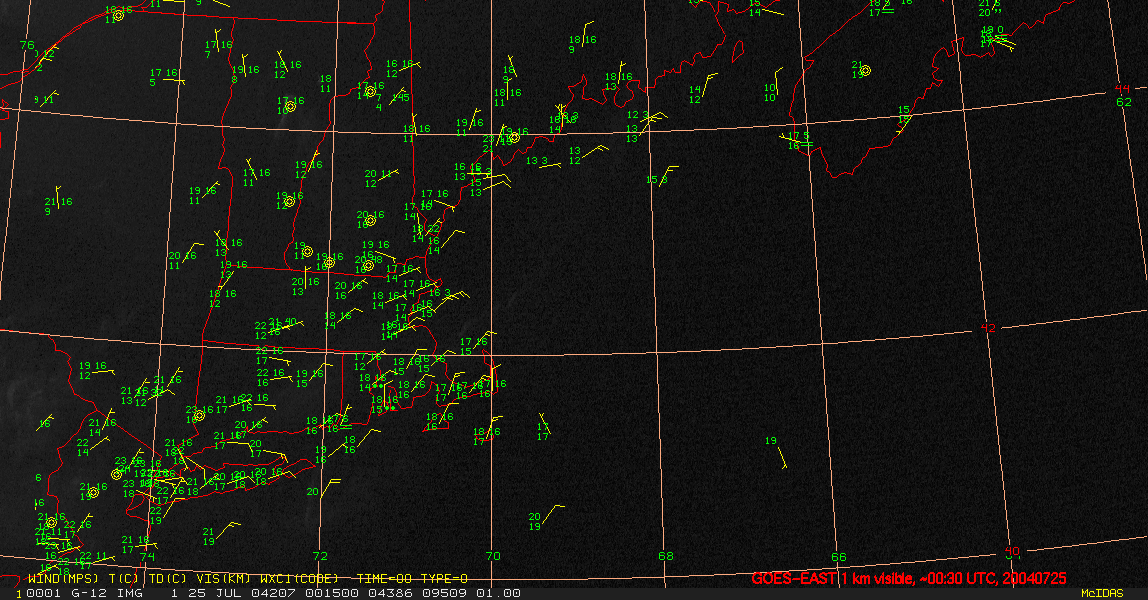This screenshot has width=1148, height=600.
Task: Click the green longitude label 66
Action: [839, 557]
